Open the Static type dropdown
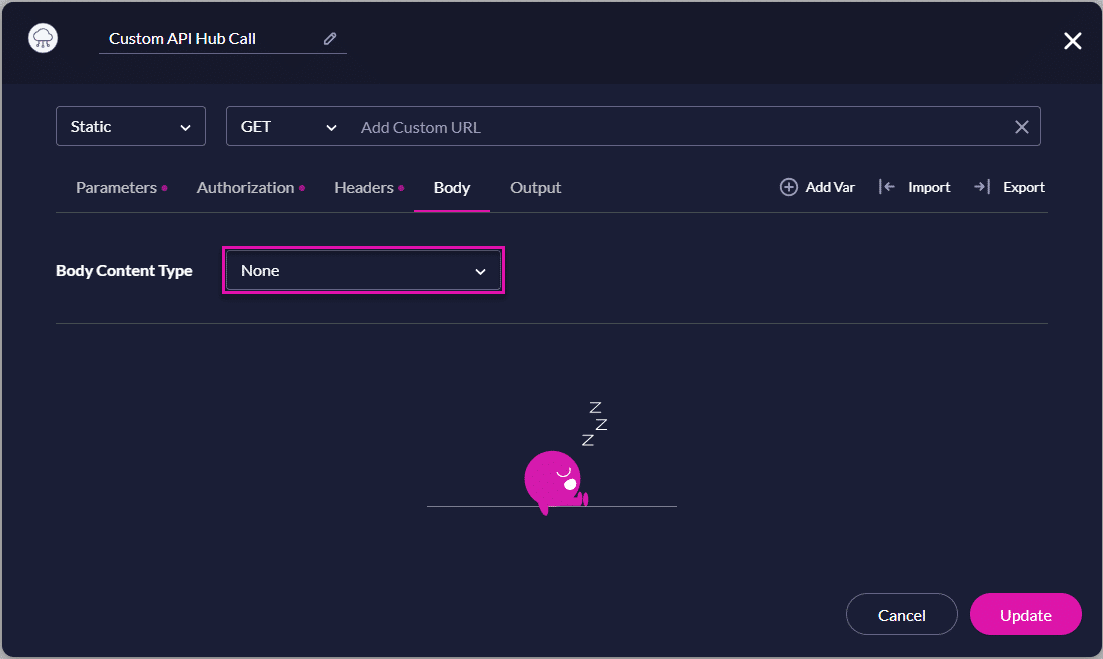This screenshot has height=659, width=1103. click(131, 127)
